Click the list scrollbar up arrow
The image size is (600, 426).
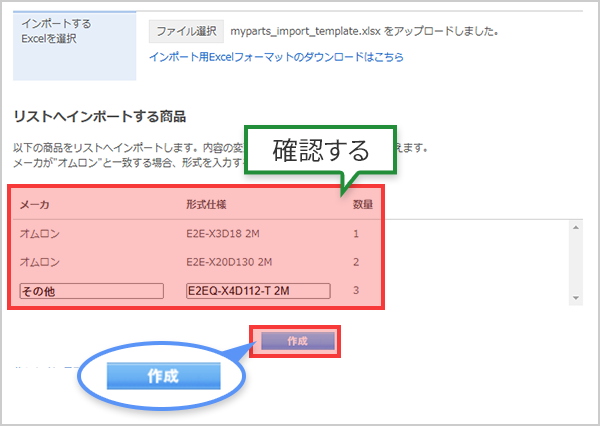(x=576, y=228)
